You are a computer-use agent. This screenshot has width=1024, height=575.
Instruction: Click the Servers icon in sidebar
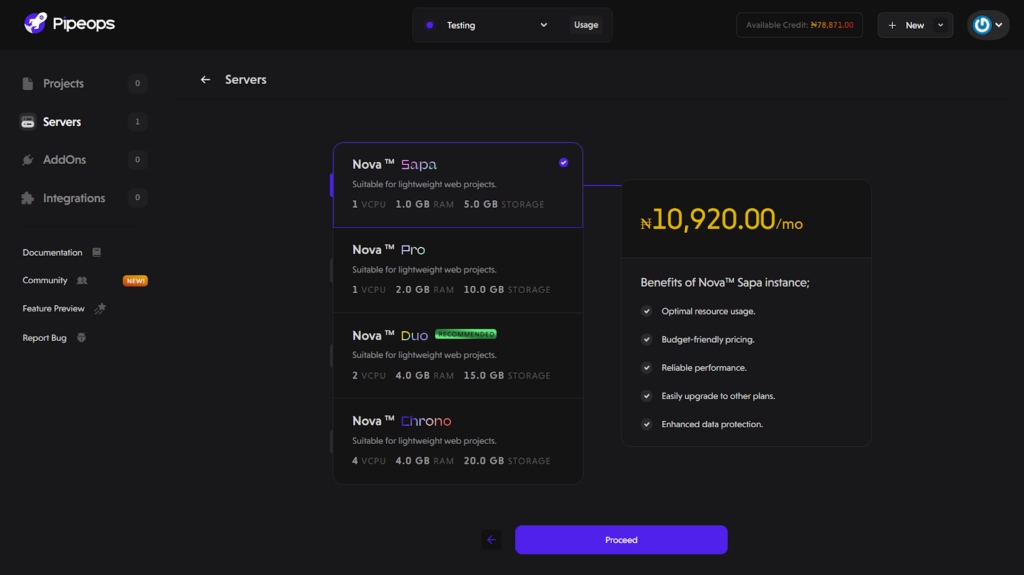point(28,122)
